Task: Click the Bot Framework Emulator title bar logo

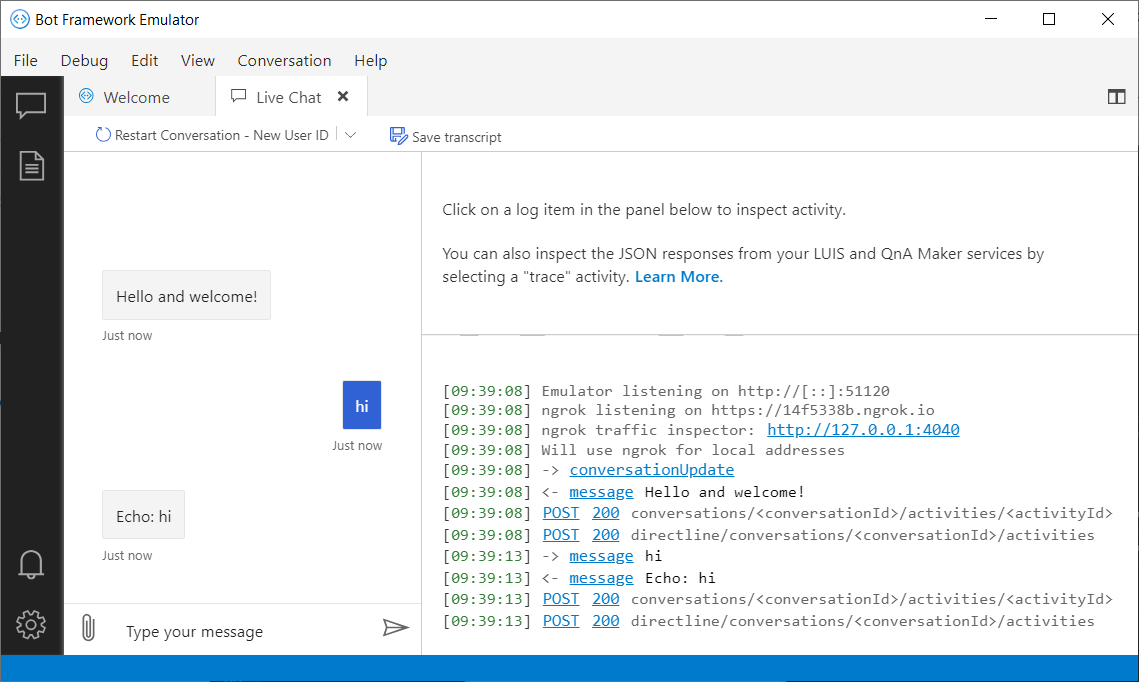Action: [20, 20]
